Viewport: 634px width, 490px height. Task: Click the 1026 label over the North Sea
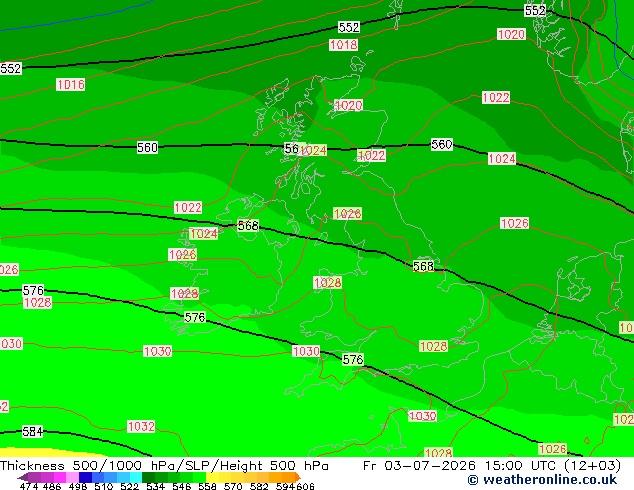(x=514, y=223)
